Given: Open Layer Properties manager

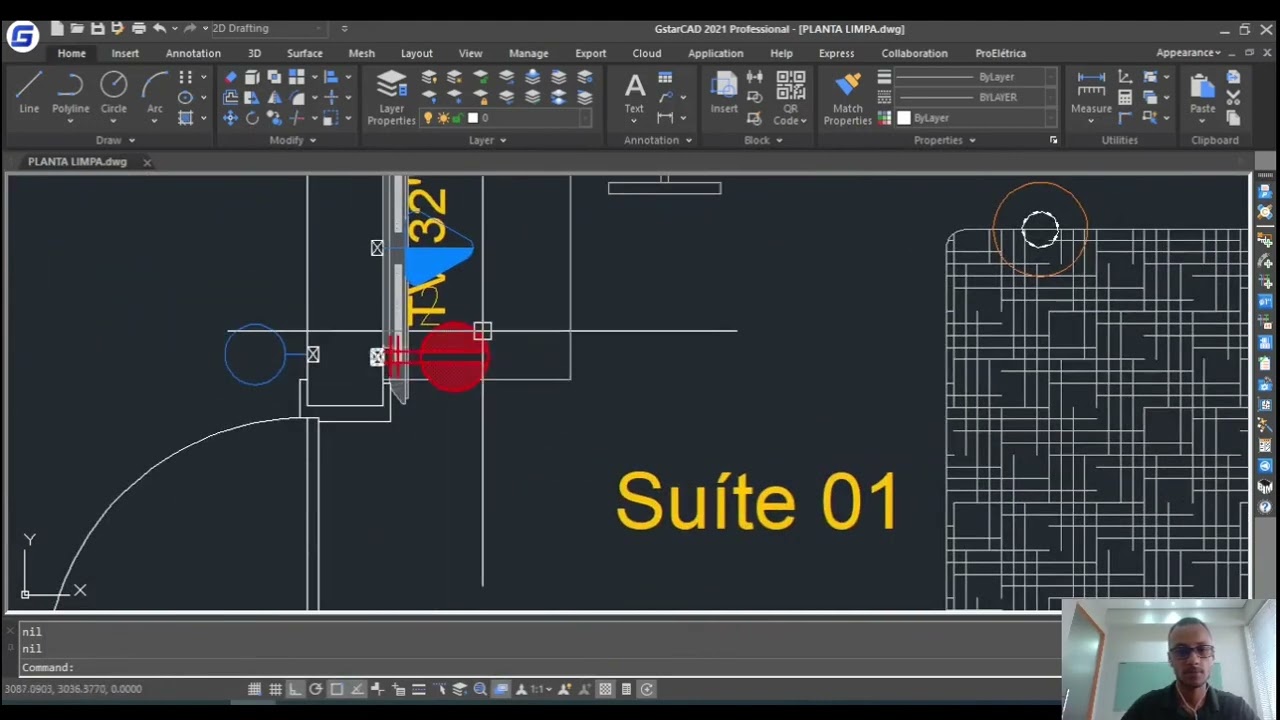Looking at the screenshot, I should 391,98.
